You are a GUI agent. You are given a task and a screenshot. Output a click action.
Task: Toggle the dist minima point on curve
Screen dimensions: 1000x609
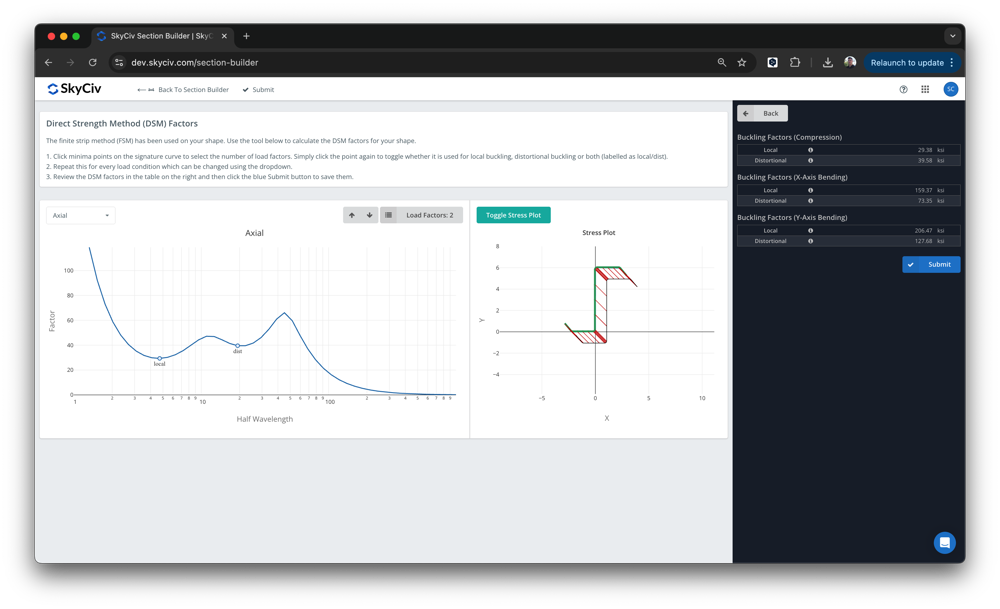238,346
